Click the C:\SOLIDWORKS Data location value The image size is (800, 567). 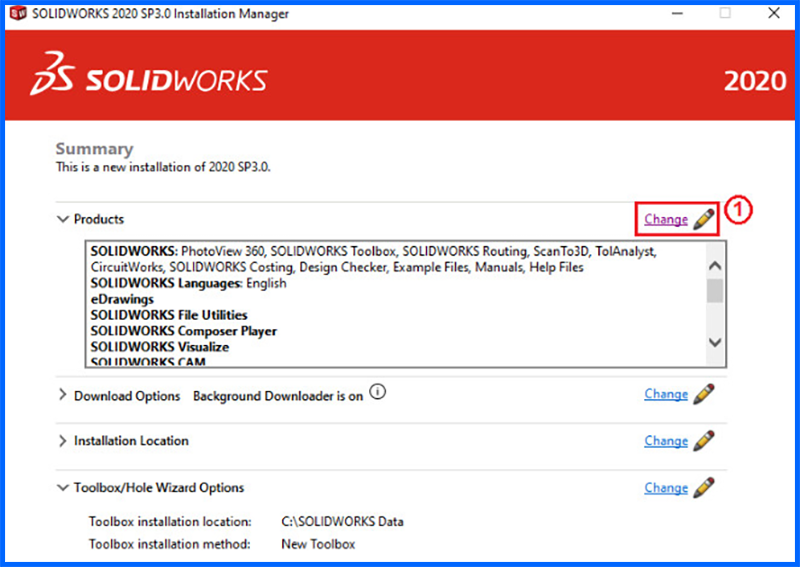coord(342,522)
